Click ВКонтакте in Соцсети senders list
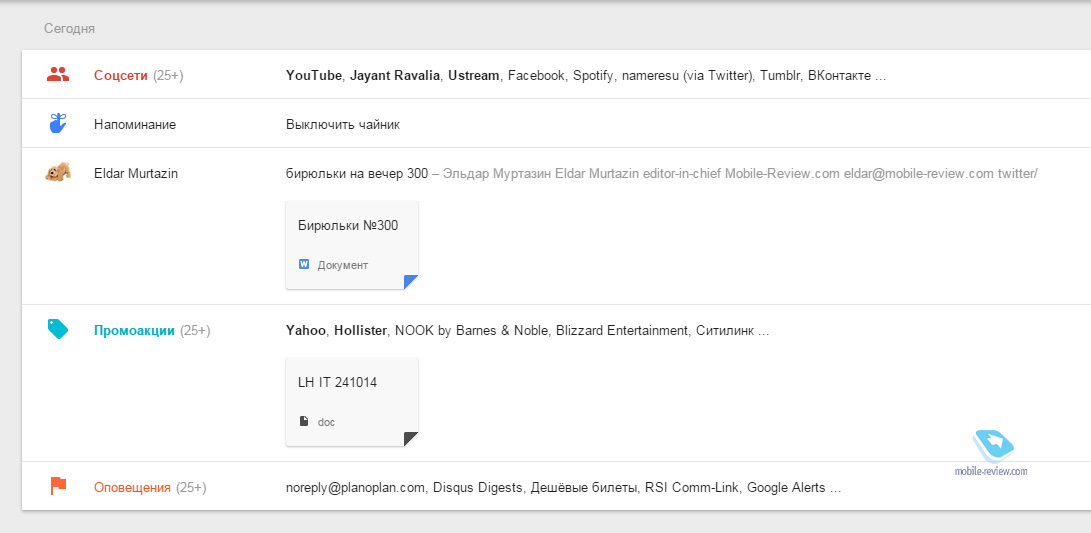The height and width of the screenshot is (533, 1091). click(839, 75)
